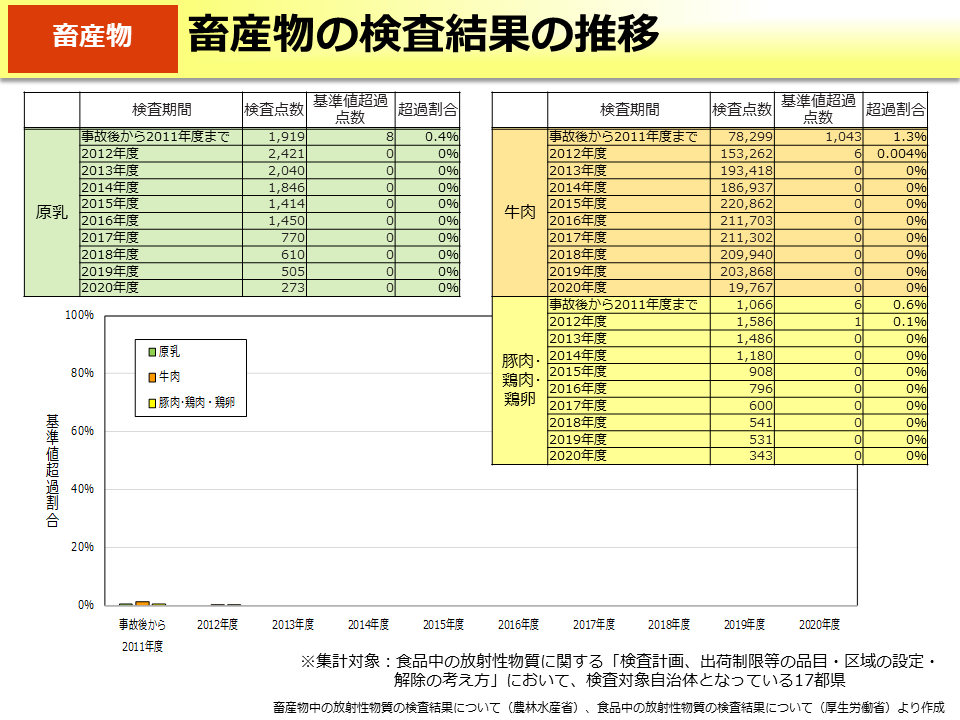
Task: Select the 0.4% cell in raw milk table
Action: pos(428,137)
